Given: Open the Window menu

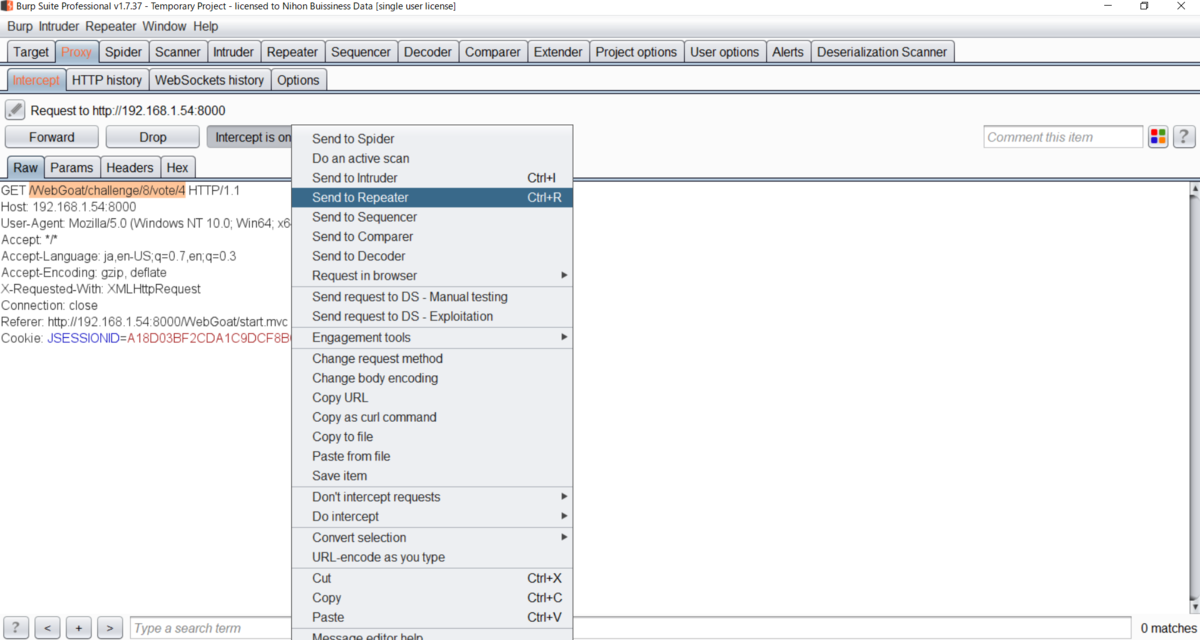Looking at the screenshot, I should (x=164, y=26).
